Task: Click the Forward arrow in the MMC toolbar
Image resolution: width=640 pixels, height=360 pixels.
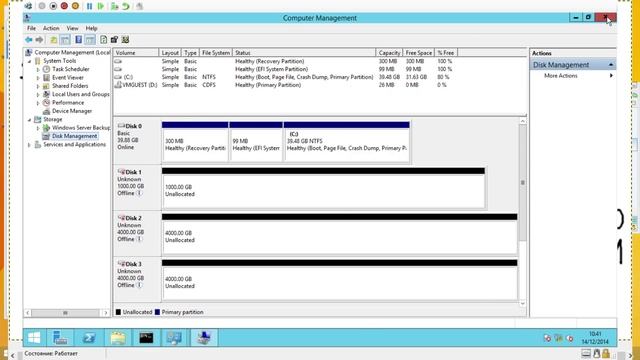Action: click(39, 40)
